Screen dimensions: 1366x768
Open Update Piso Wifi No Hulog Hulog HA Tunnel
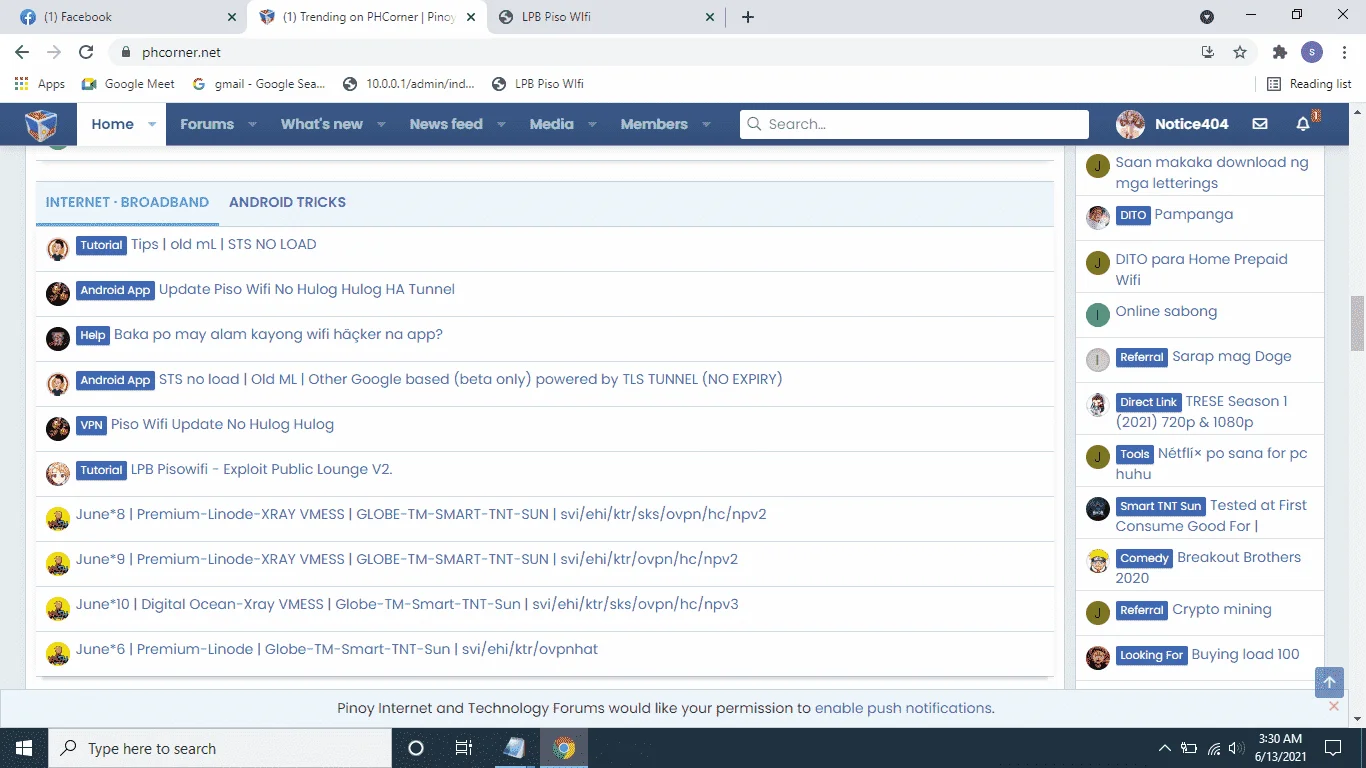point(307,289)
